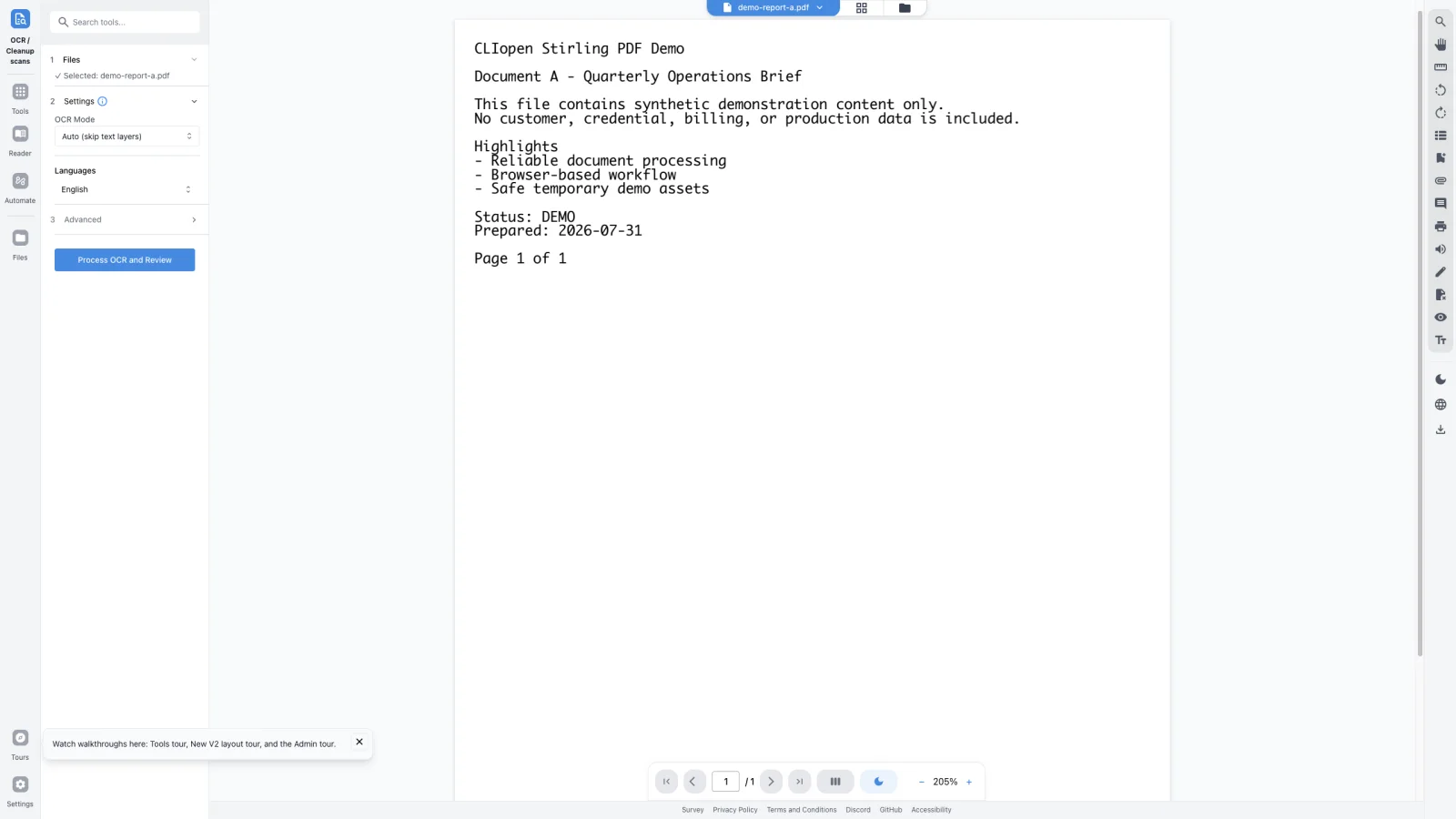Print the document
Viewport: 1456px width, 819px height.
[1441, 227]
